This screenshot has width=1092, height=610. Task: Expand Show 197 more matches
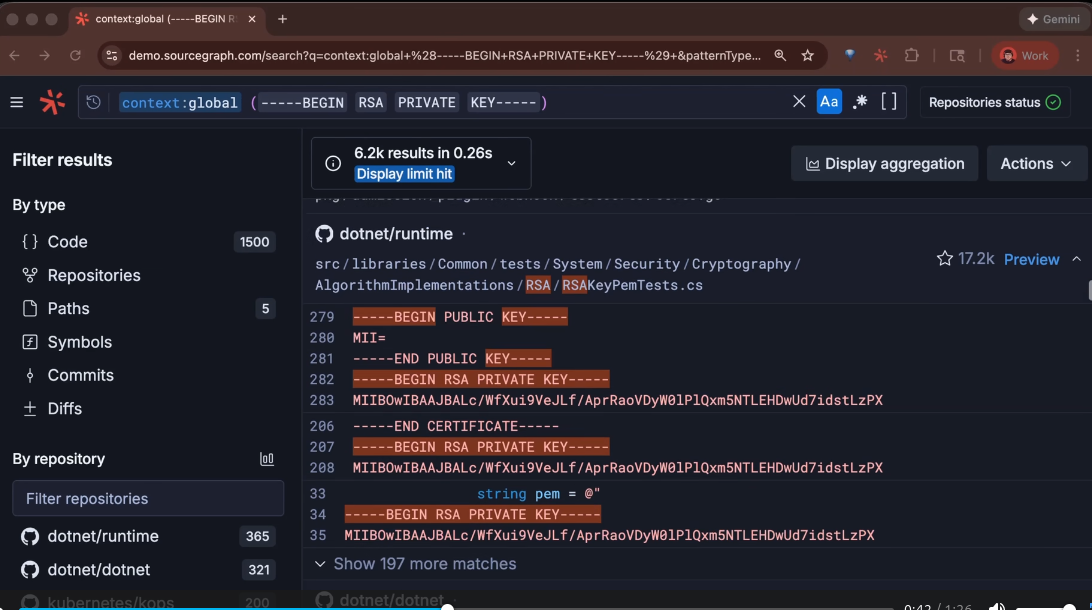(x=414, y=563)
